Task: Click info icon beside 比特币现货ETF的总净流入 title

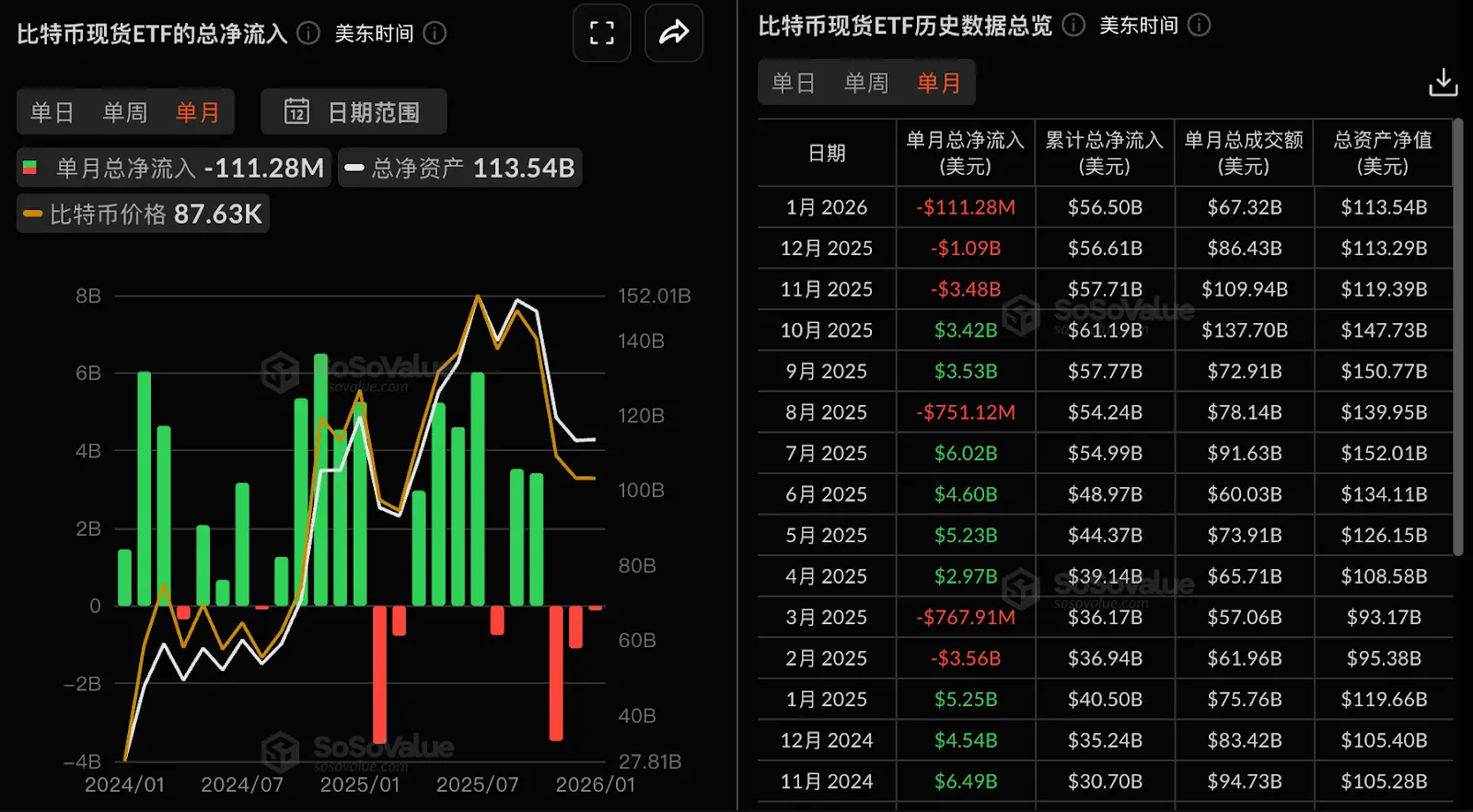Action: click(309, 33)
